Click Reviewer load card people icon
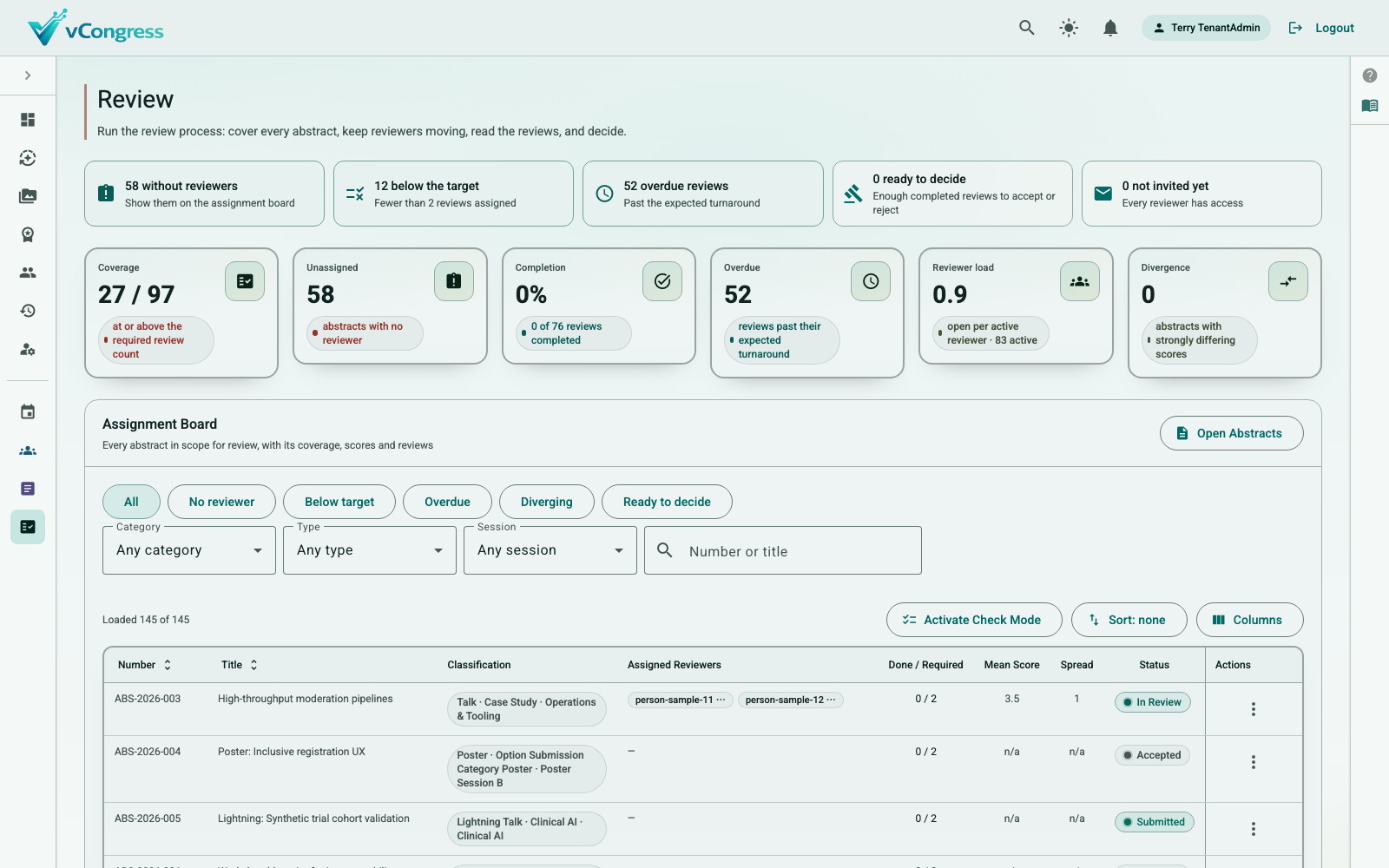1389x868 pixels. click(x=1080, y=281)
